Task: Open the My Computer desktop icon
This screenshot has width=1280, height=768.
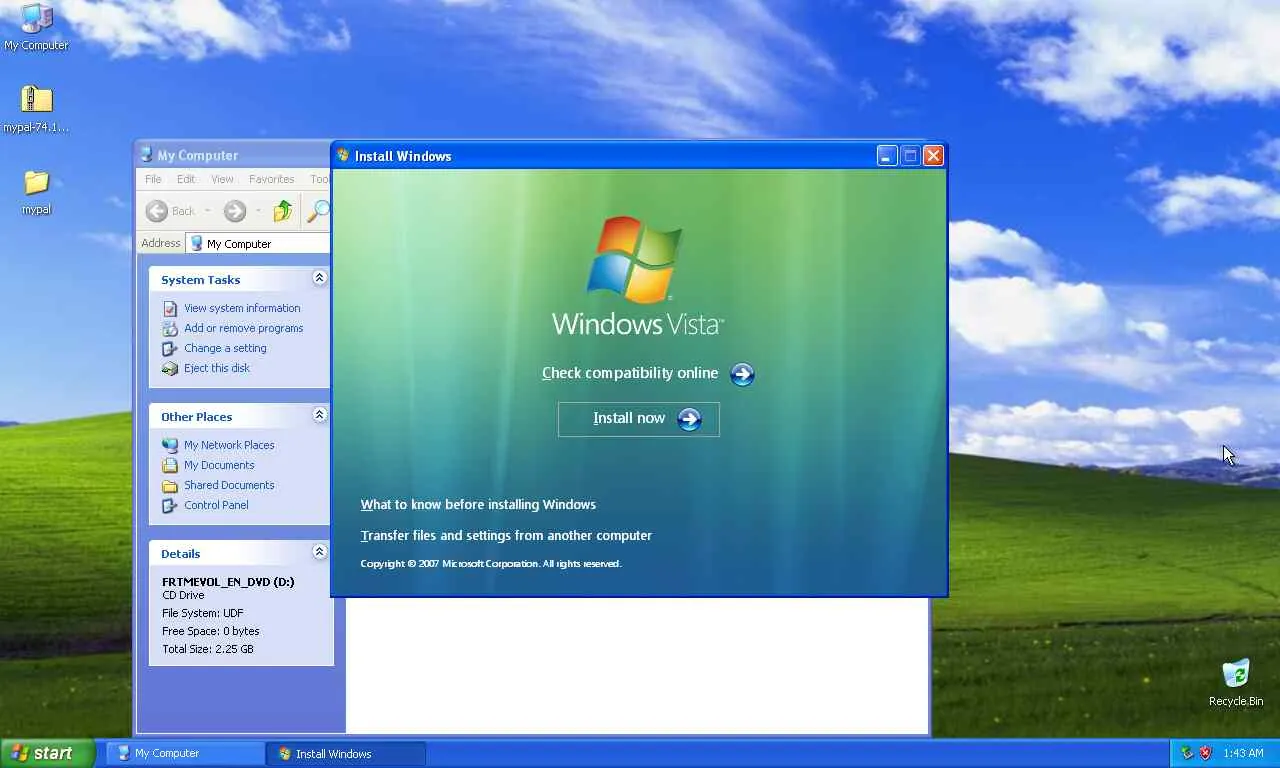Action: [36, 27]
